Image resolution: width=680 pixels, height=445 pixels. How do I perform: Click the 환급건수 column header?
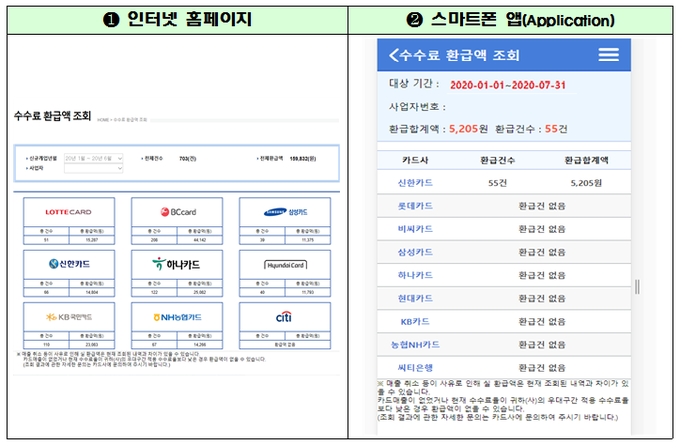pyautogui.click(x=497, y=160)
